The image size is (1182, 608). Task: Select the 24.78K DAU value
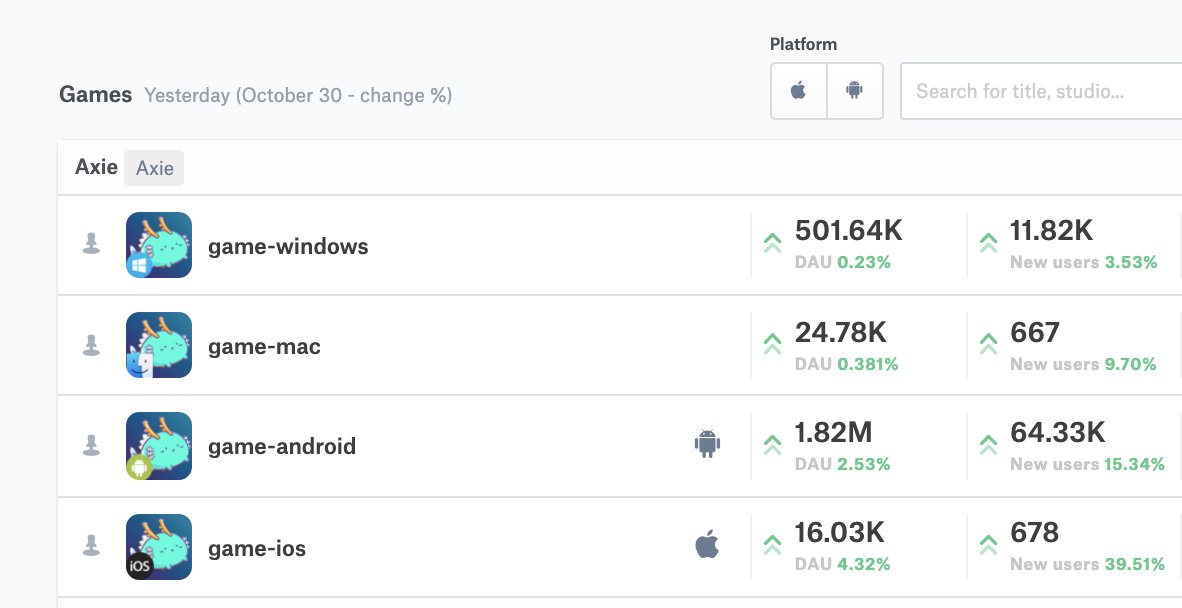841,332
